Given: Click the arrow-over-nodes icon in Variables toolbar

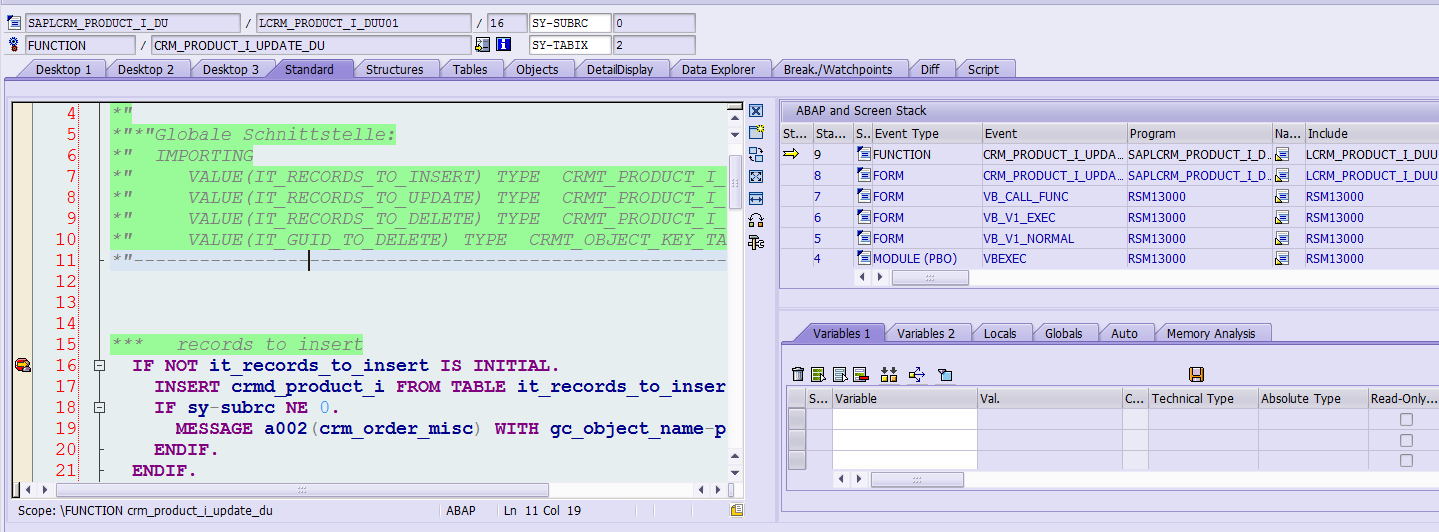Looking at the screenshot, I should pos(917,374).
